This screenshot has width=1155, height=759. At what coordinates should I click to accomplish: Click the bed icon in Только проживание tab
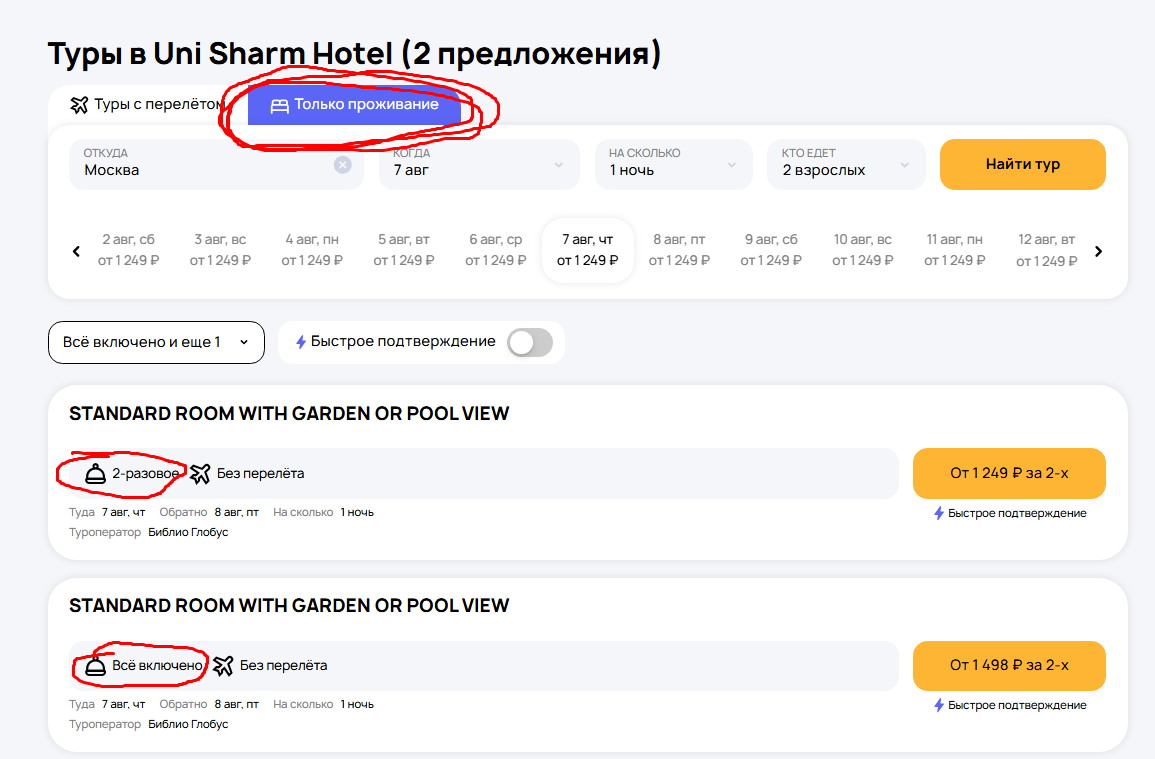click(279, 105)
